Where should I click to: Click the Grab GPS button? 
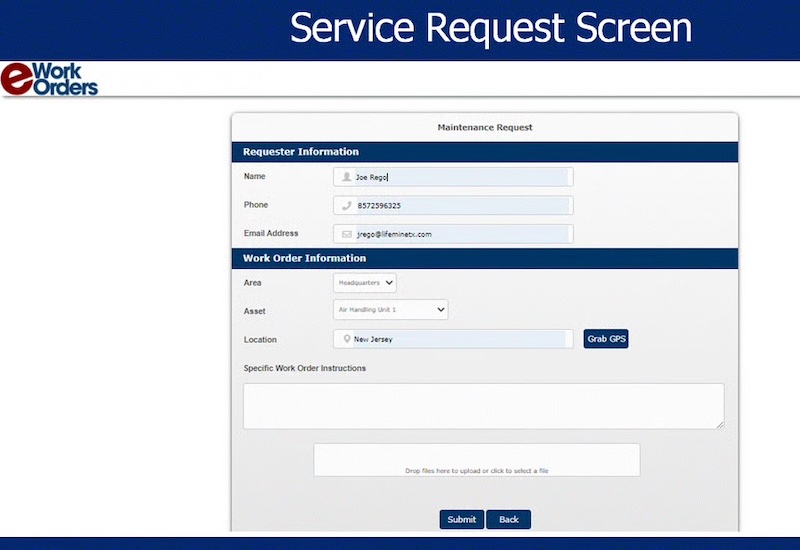tap(606, 339)
